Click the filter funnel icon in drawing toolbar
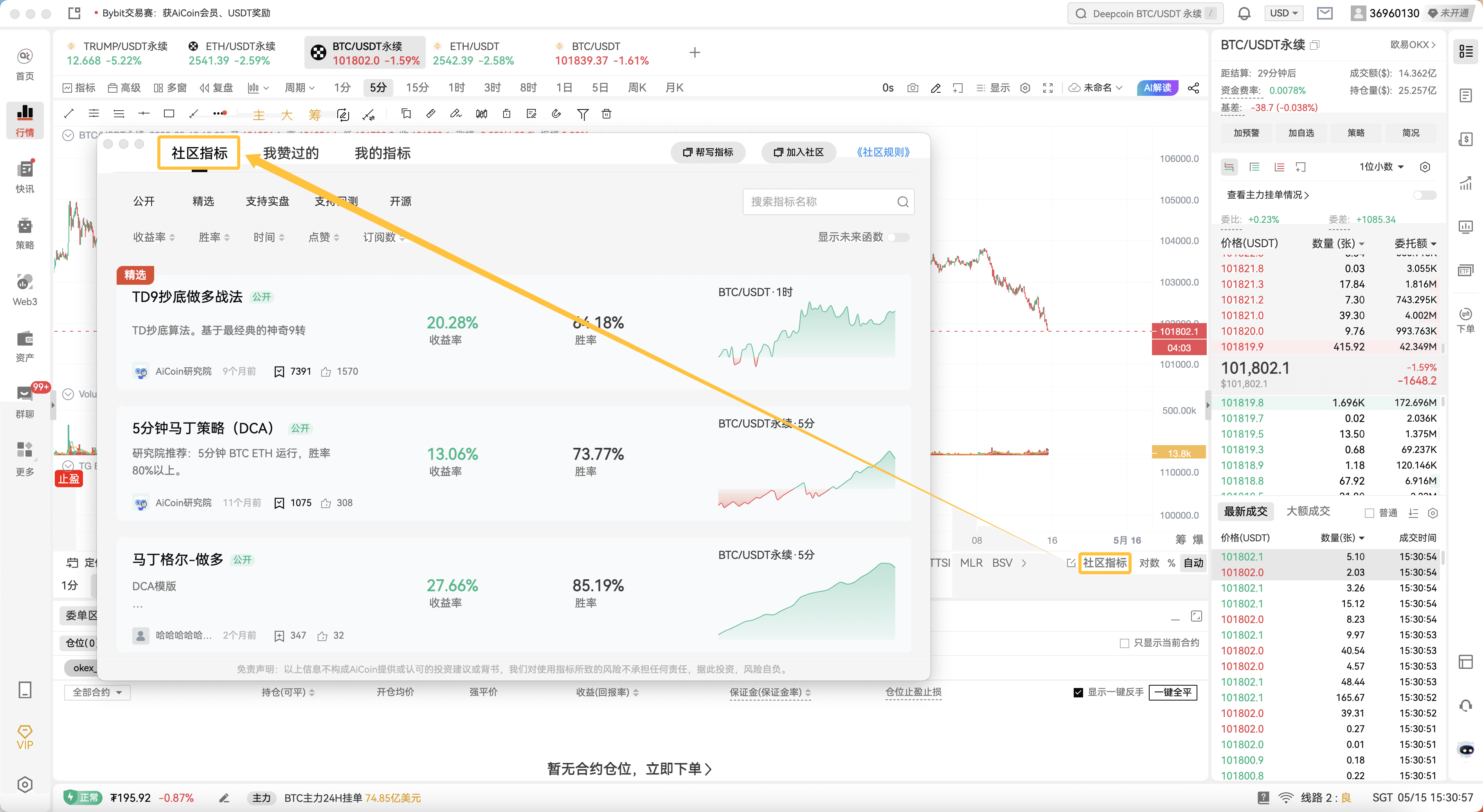 click(x=583, y=114)
